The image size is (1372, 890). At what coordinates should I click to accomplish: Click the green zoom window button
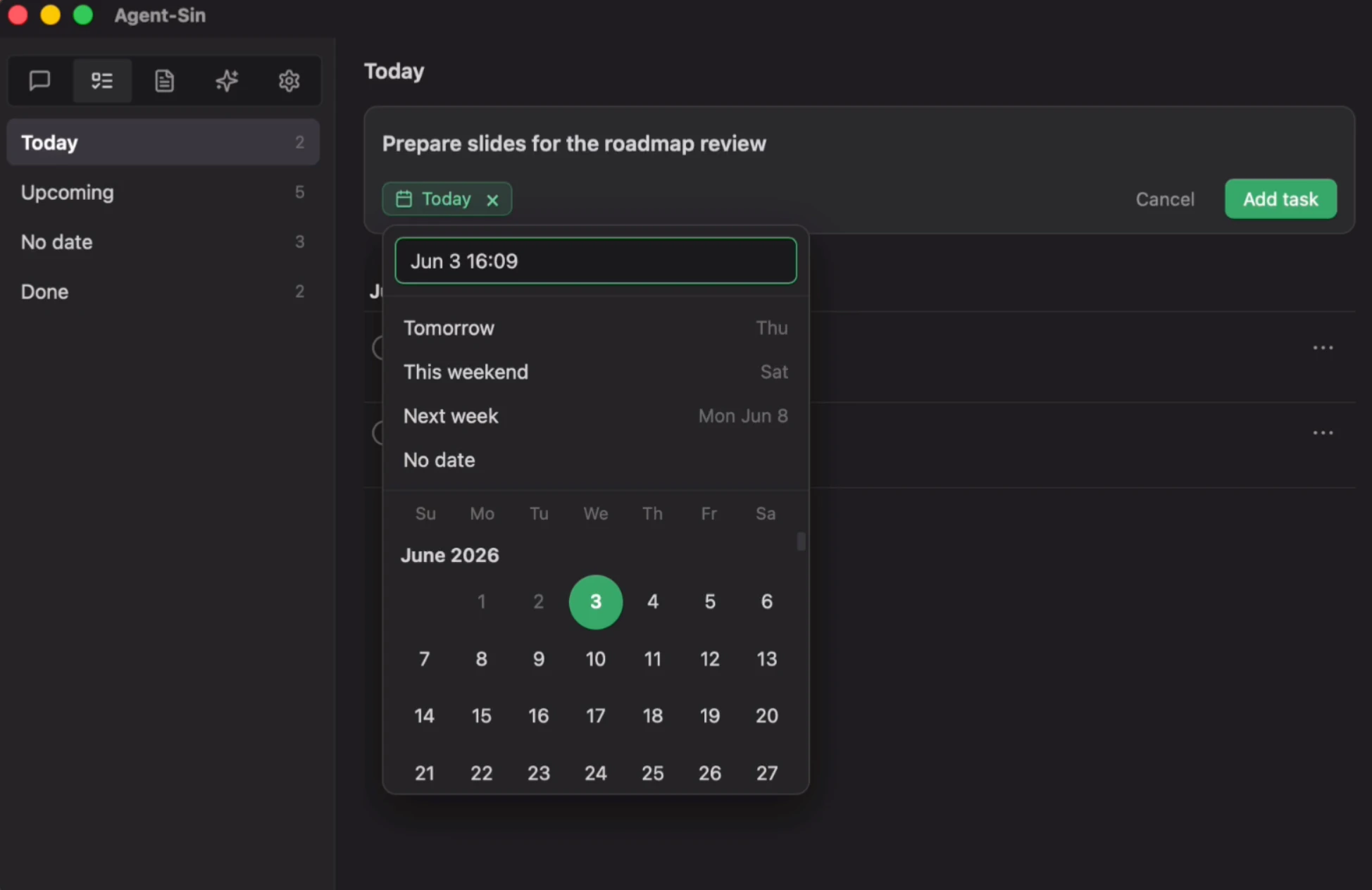coord(83,15)
